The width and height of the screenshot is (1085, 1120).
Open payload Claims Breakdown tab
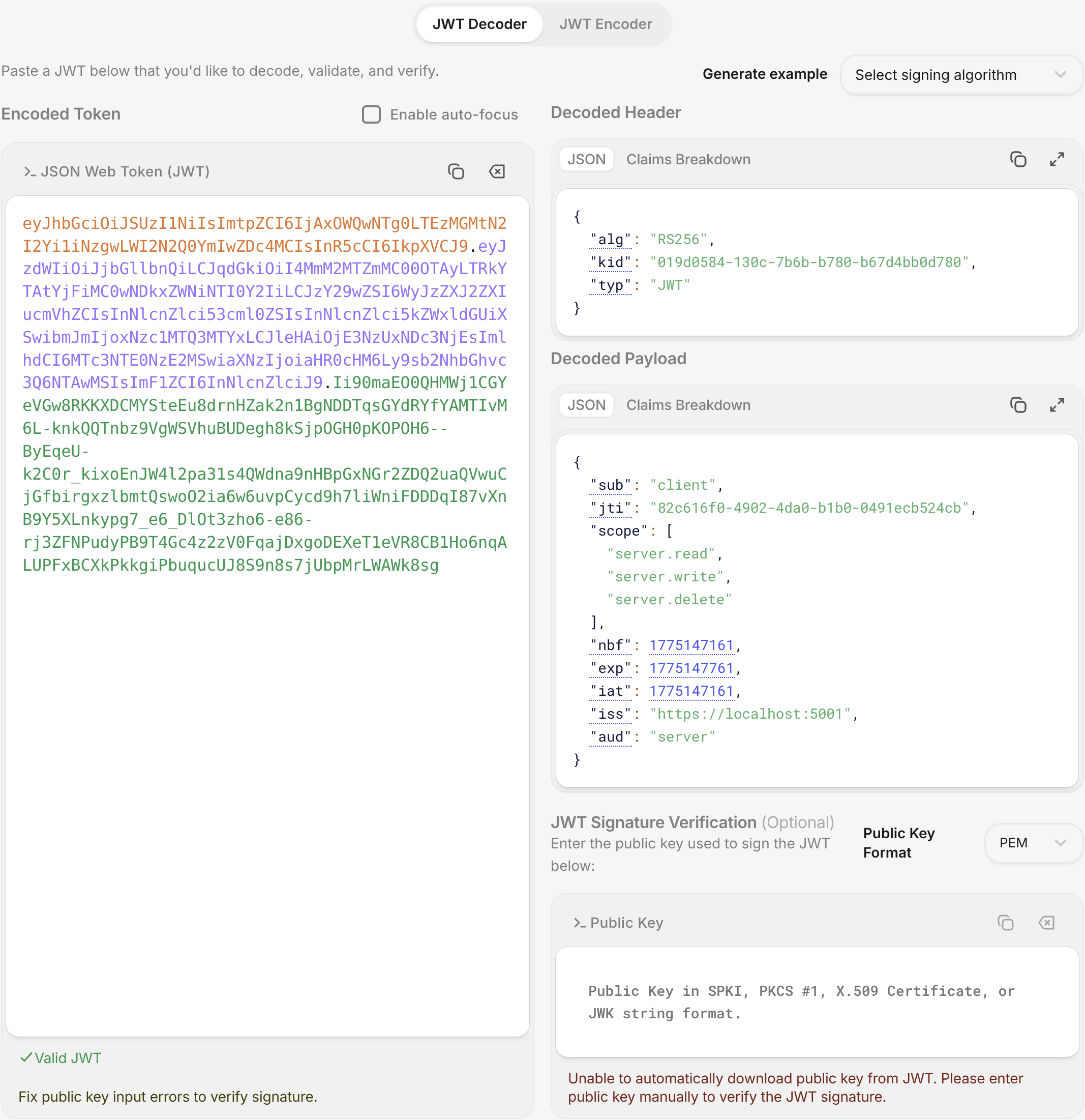tap(688, 405)
